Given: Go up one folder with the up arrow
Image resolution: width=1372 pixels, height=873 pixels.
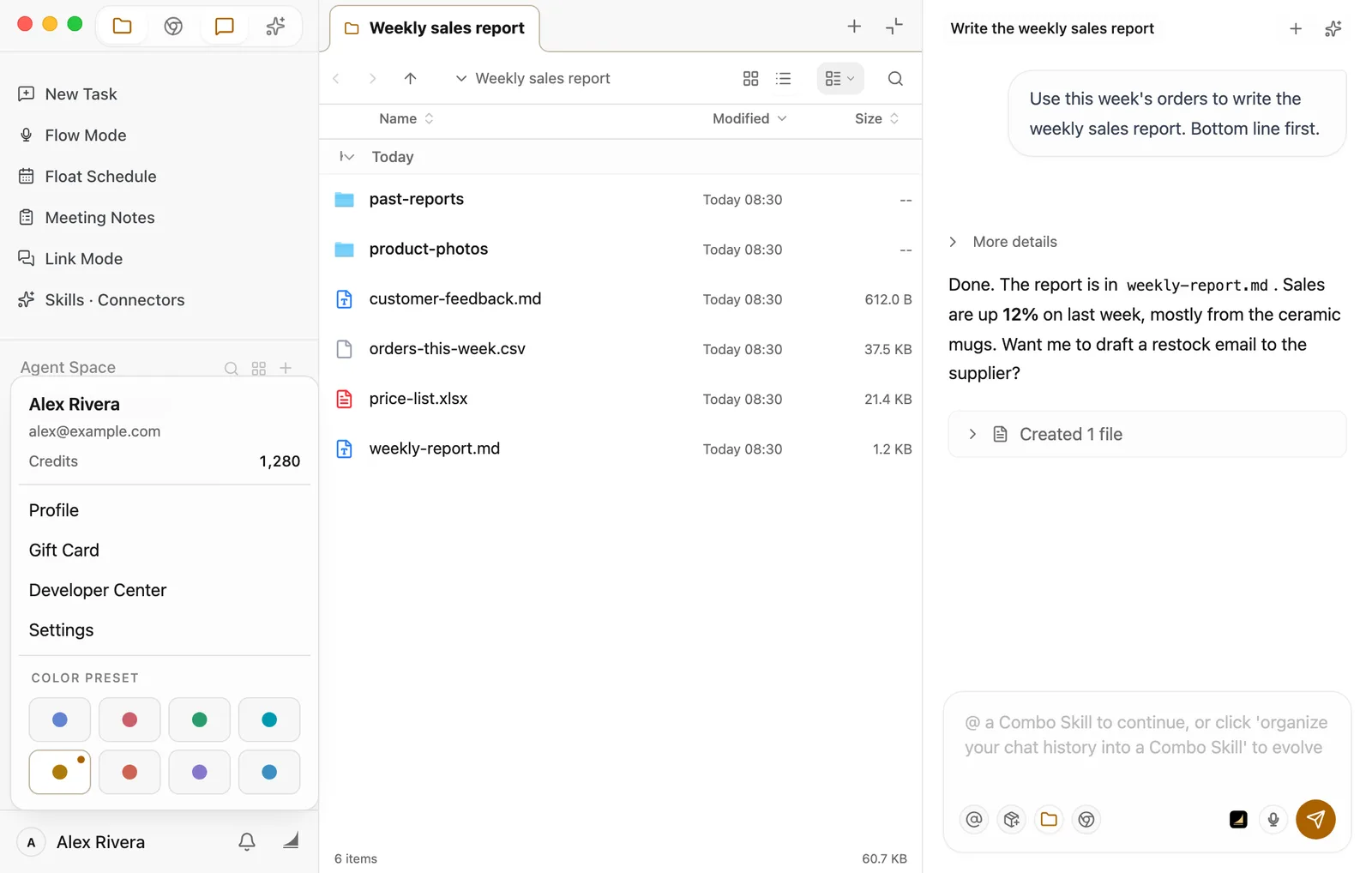Looking at the screenshot, I should (x=410, y=79).
